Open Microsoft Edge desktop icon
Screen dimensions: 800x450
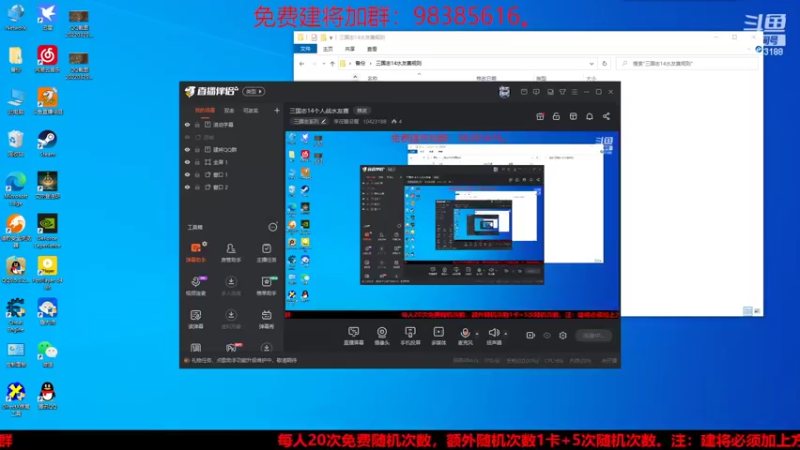coord(16,189)
